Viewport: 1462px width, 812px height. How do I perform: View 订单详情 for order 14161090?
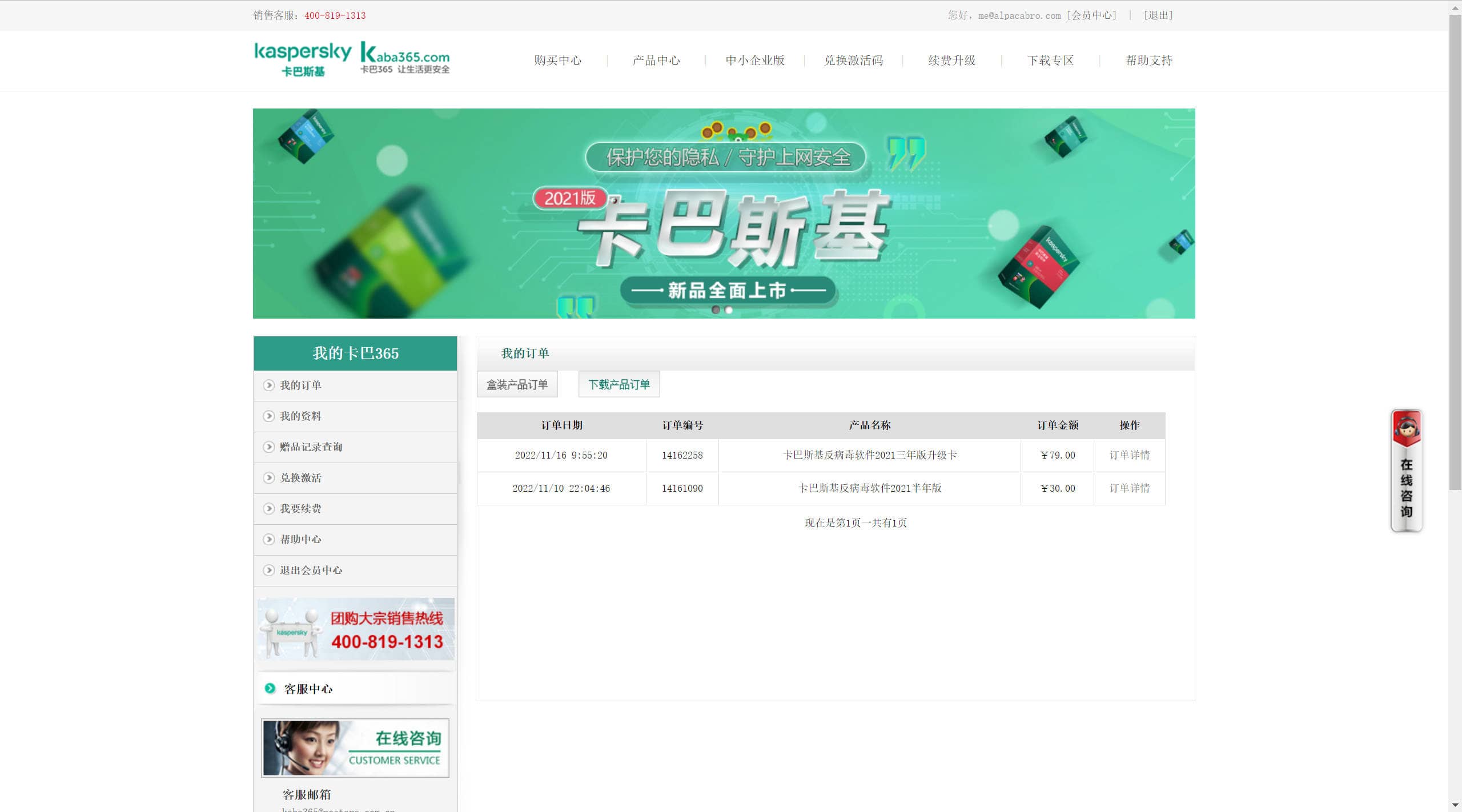(x=1130, y=488)
